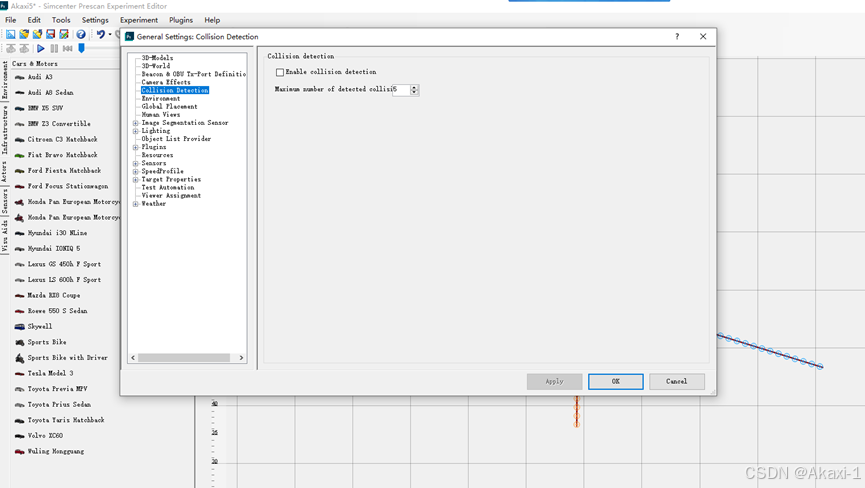Click Cancel in General Settings dialog
Image resolution: width=865 pixels, height=488 pixels.
(x=677, y=382)
